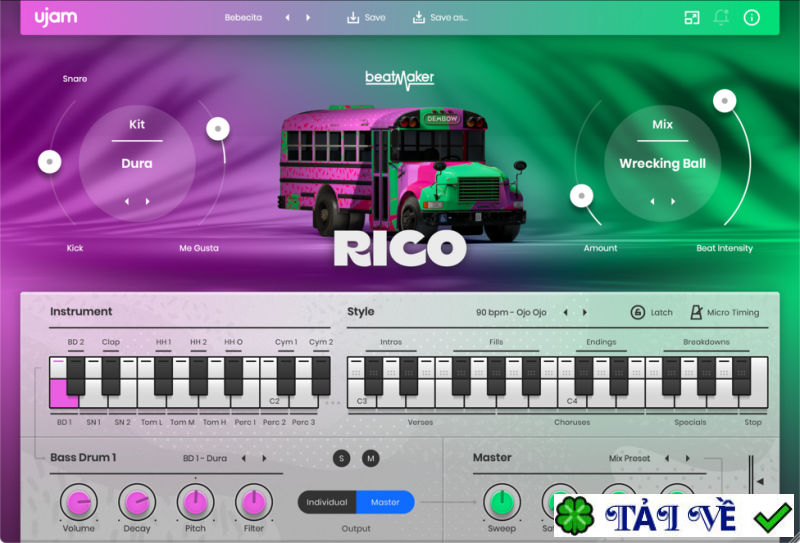Solo Bass Drum 1 with S button
800x543 pixels.
(342, 458)
